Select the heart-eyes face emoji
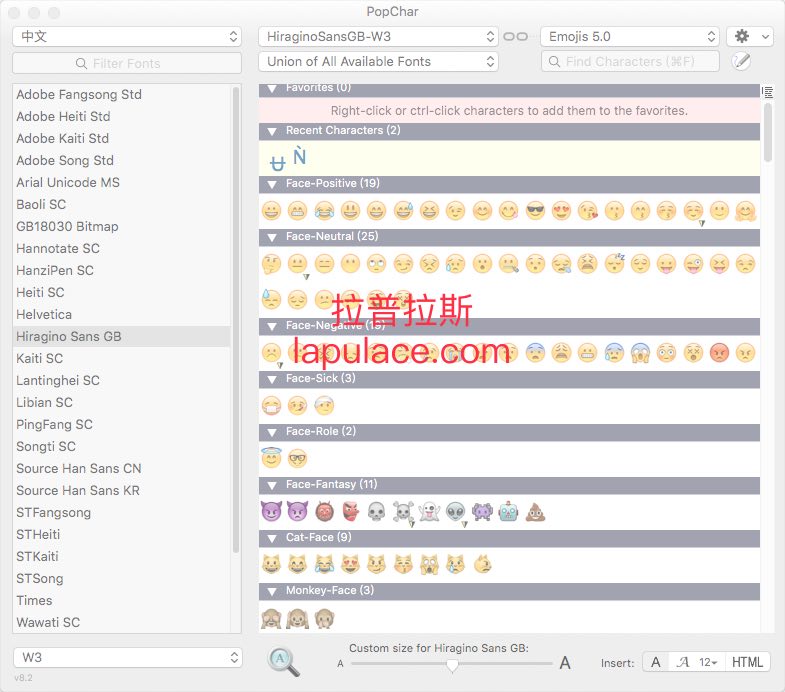Image resolution: width=785 pixels, height=692 pixels. (561, 211)
